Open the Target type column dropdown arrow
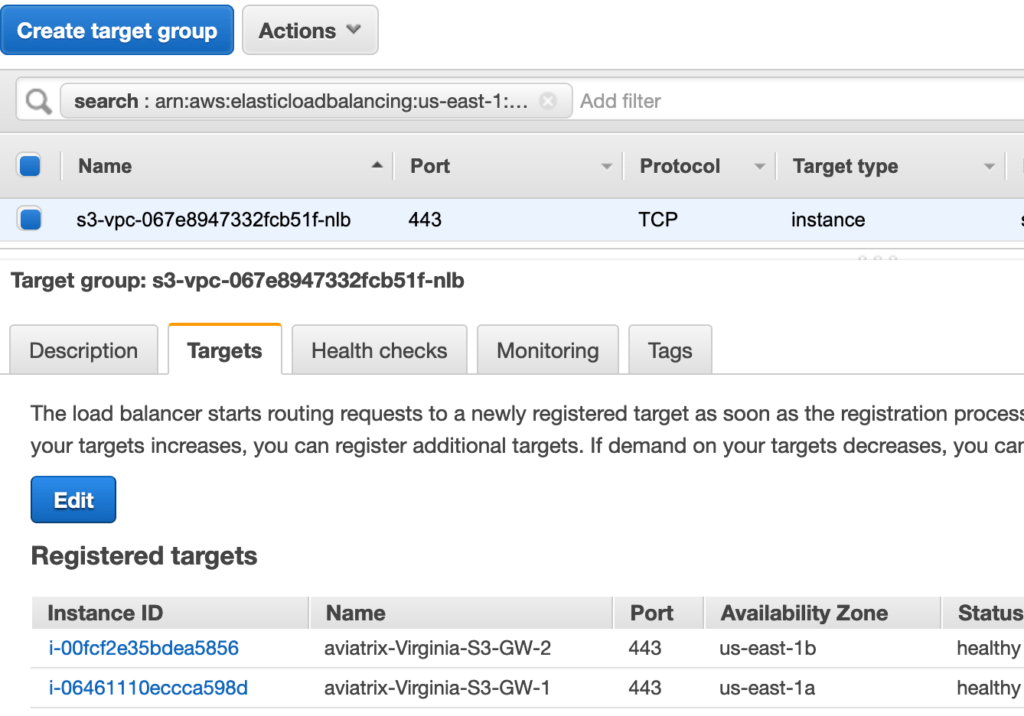 pos(989,166)
